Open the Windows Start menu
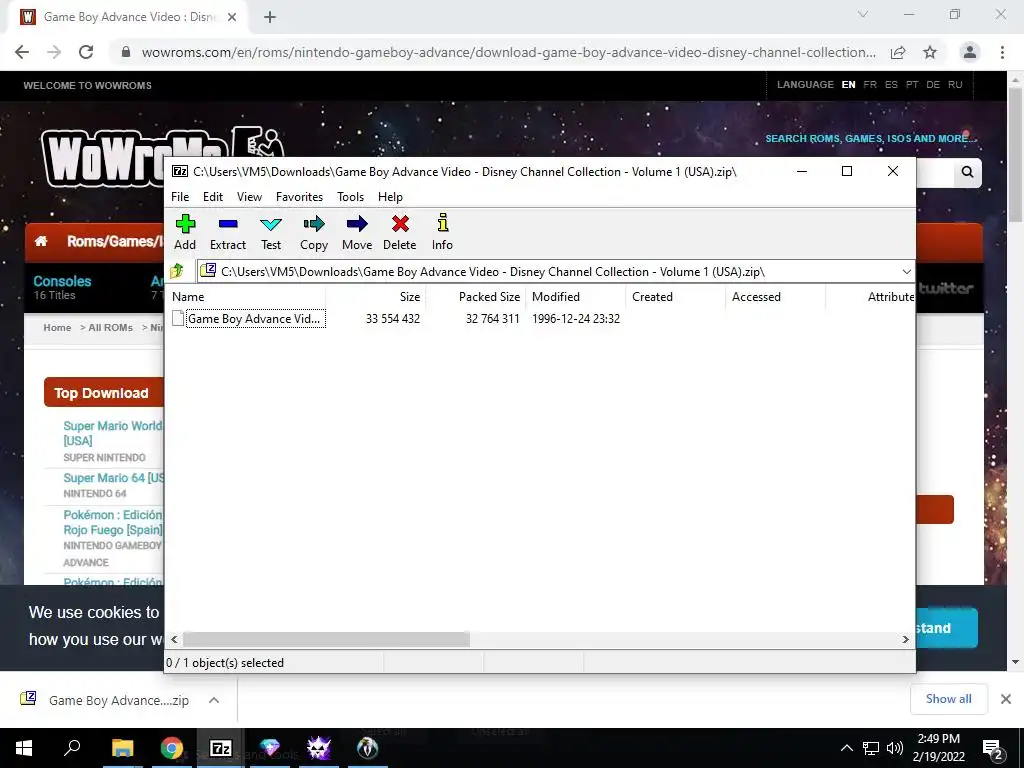Image resolution: width=1024 pixels, height=768 pixels. tap(24, 748)
